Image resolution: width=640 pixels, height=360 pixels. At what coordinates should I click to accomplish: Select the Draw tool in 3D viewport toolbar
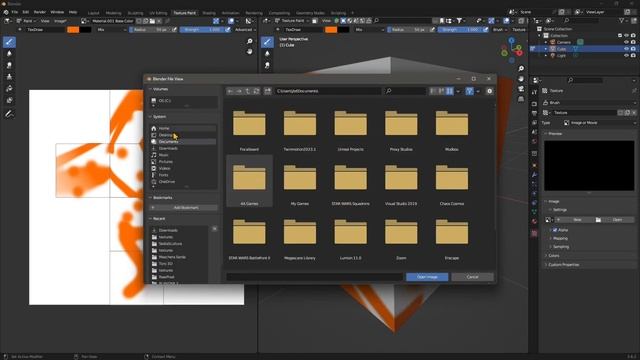(267, 42)
